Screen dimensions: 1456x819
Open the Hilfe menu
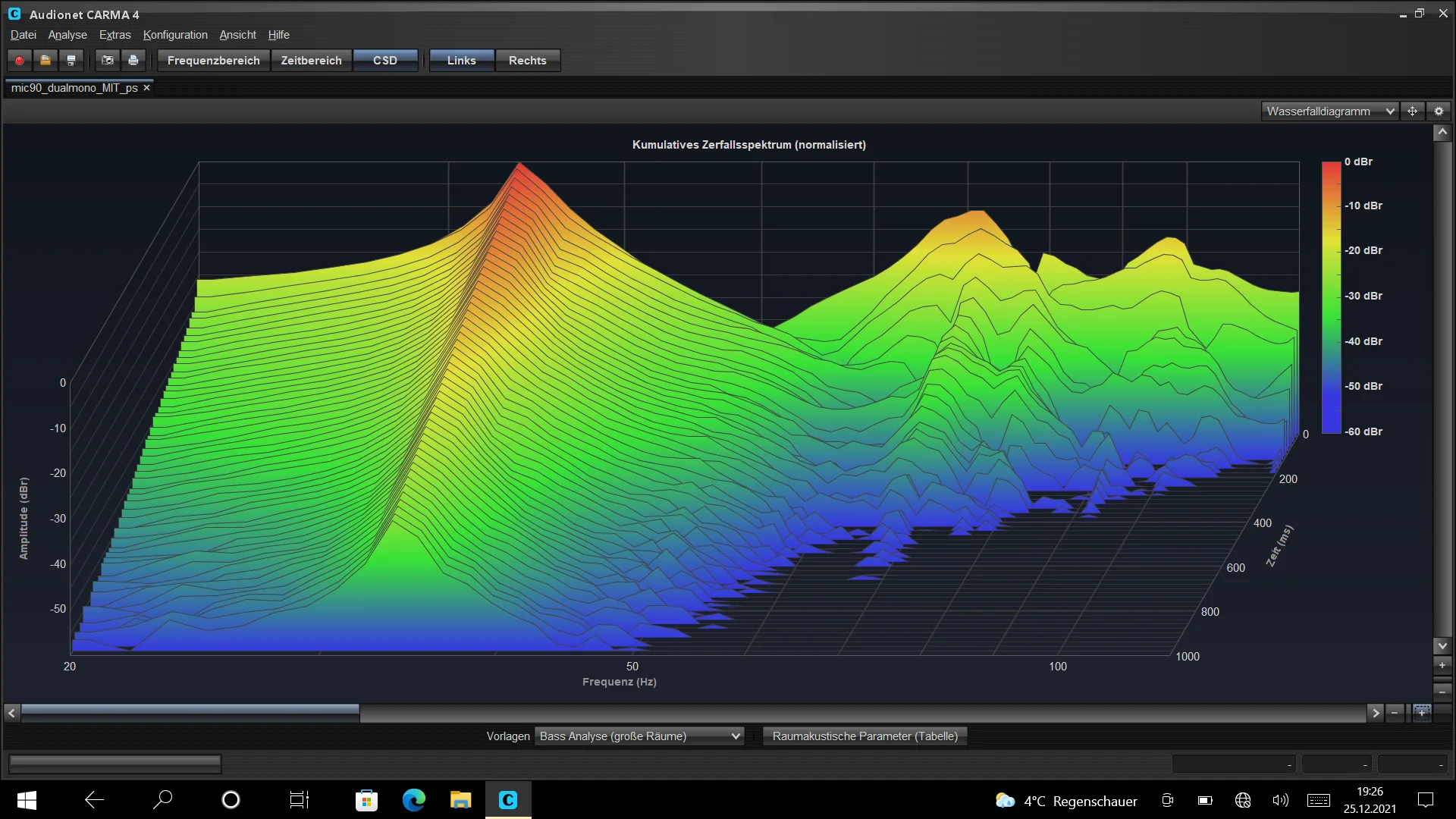point(279,35)
